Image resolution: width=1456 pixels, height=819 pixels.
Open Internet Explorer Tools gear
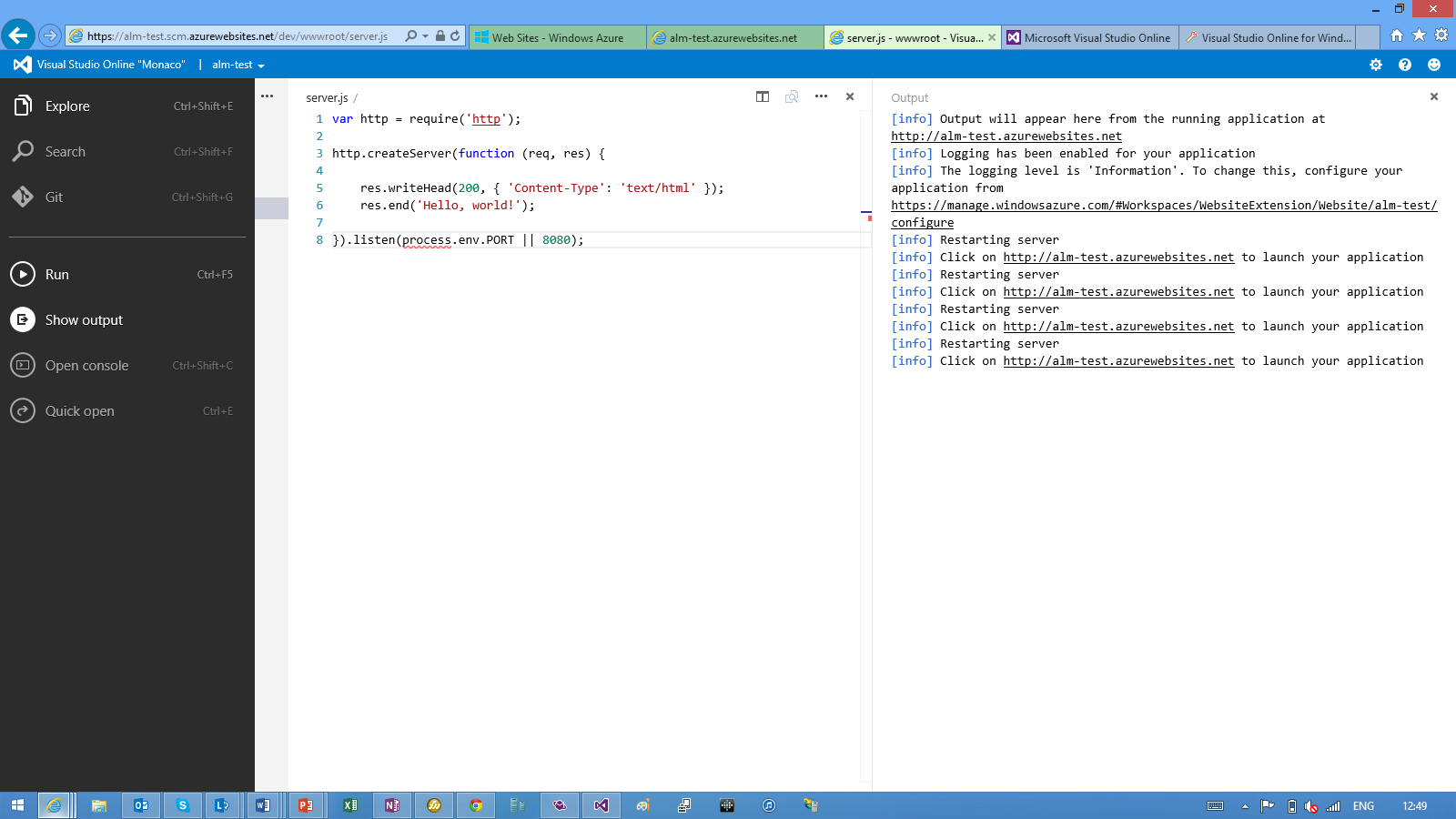(1441, 35)
